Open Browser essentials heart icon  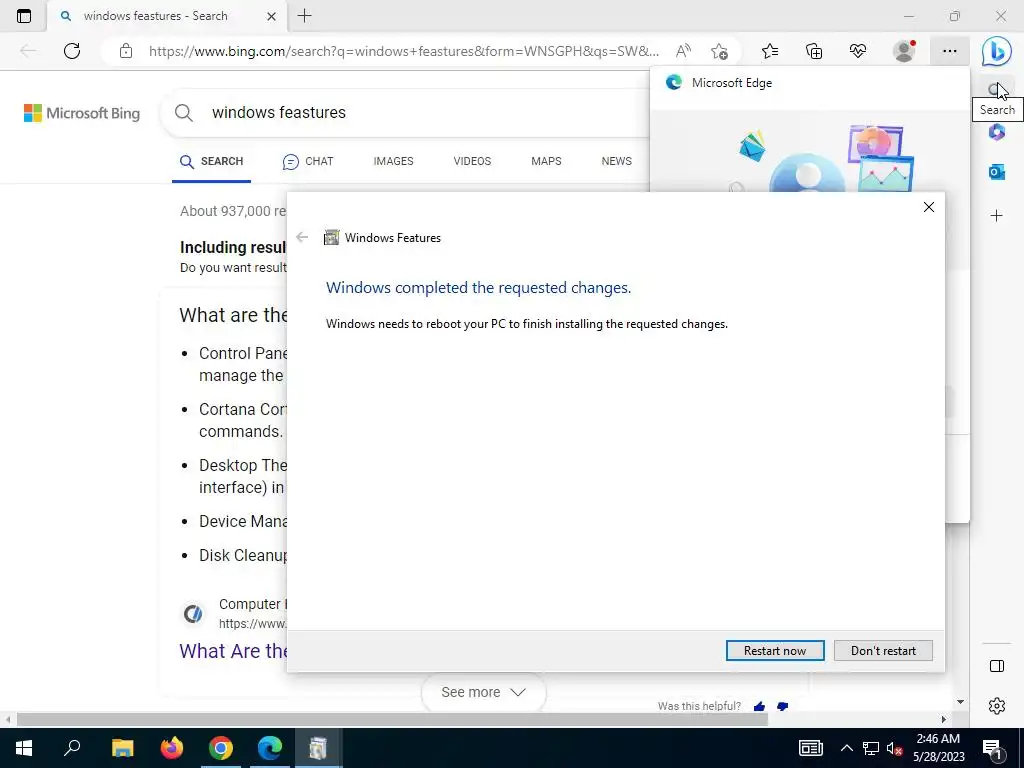coord(857,51)
